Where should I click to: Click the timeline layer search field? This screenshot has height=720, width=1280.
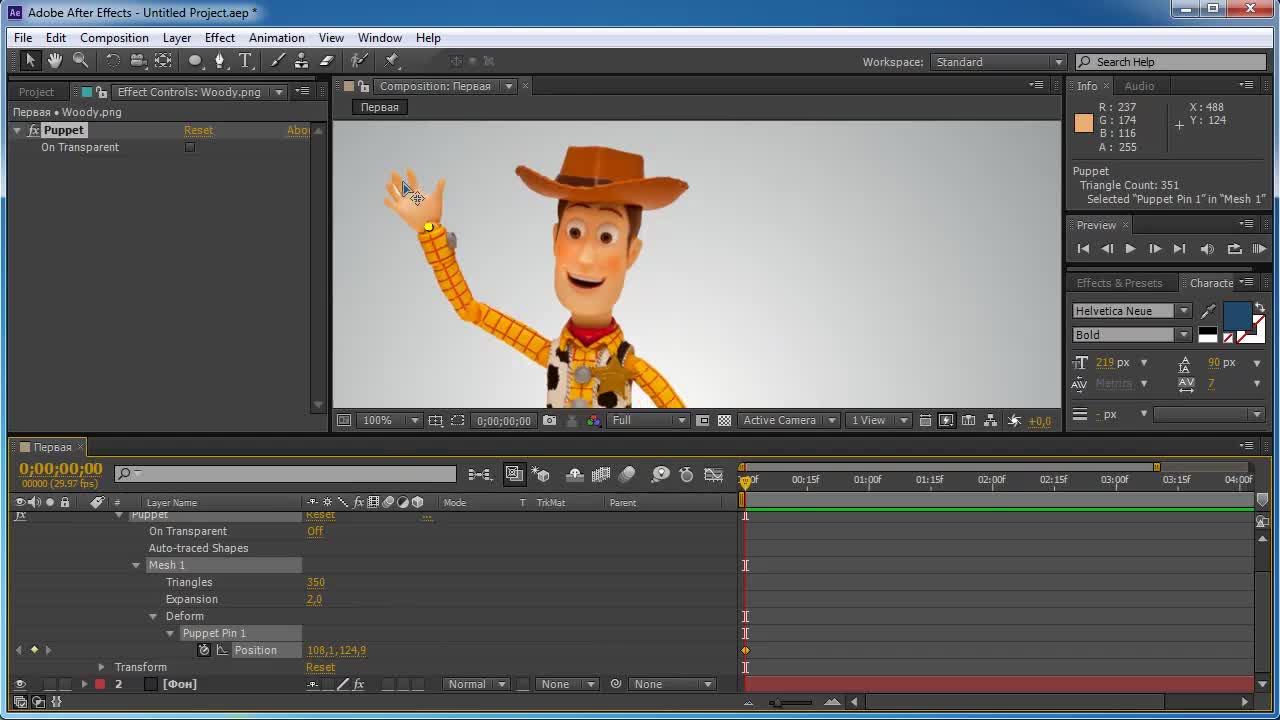(x=286, y=474)
